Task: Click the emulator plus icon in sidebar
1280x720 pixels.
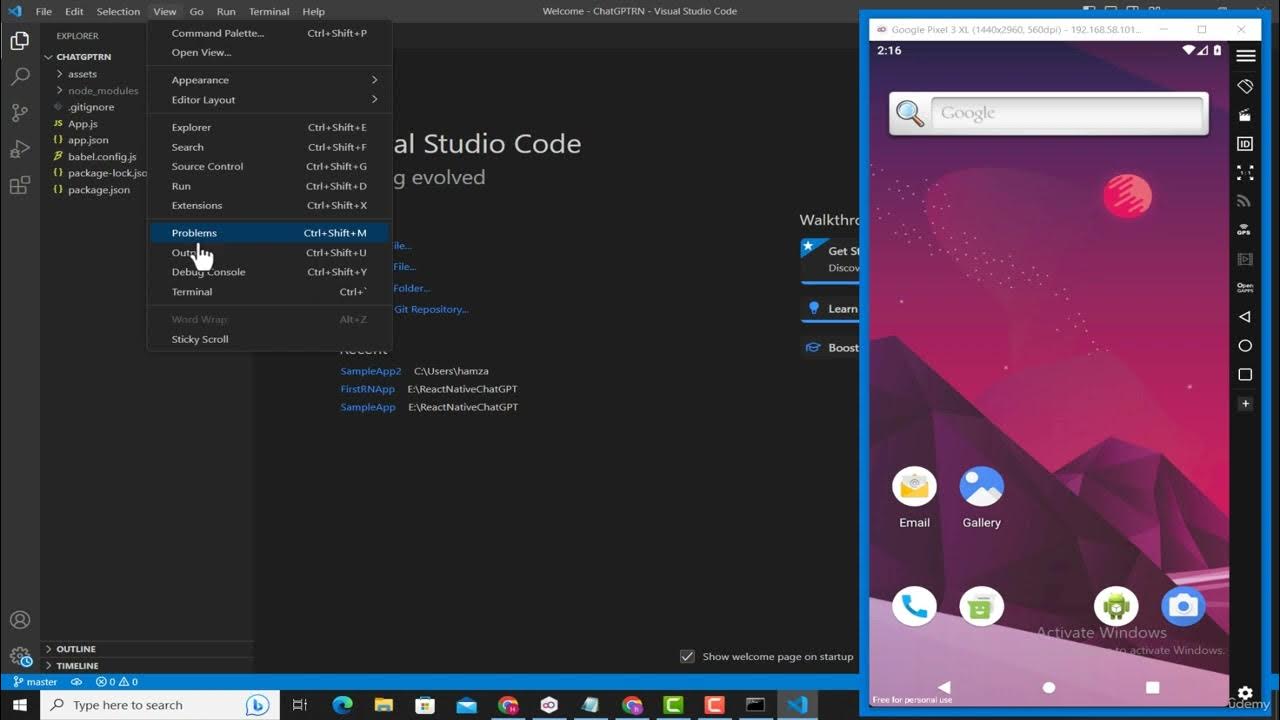Action: pyautogui.click(x=1245, y=404)
